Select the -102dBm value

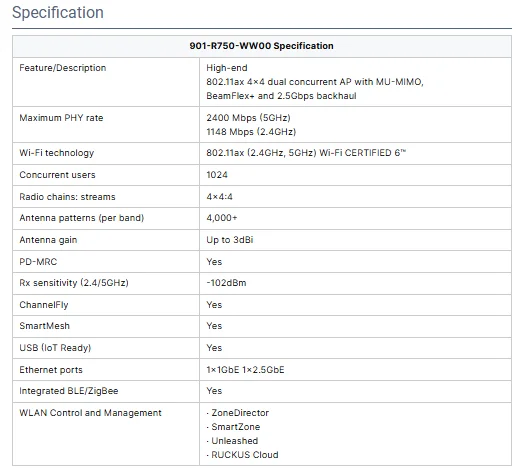(226, 283)
